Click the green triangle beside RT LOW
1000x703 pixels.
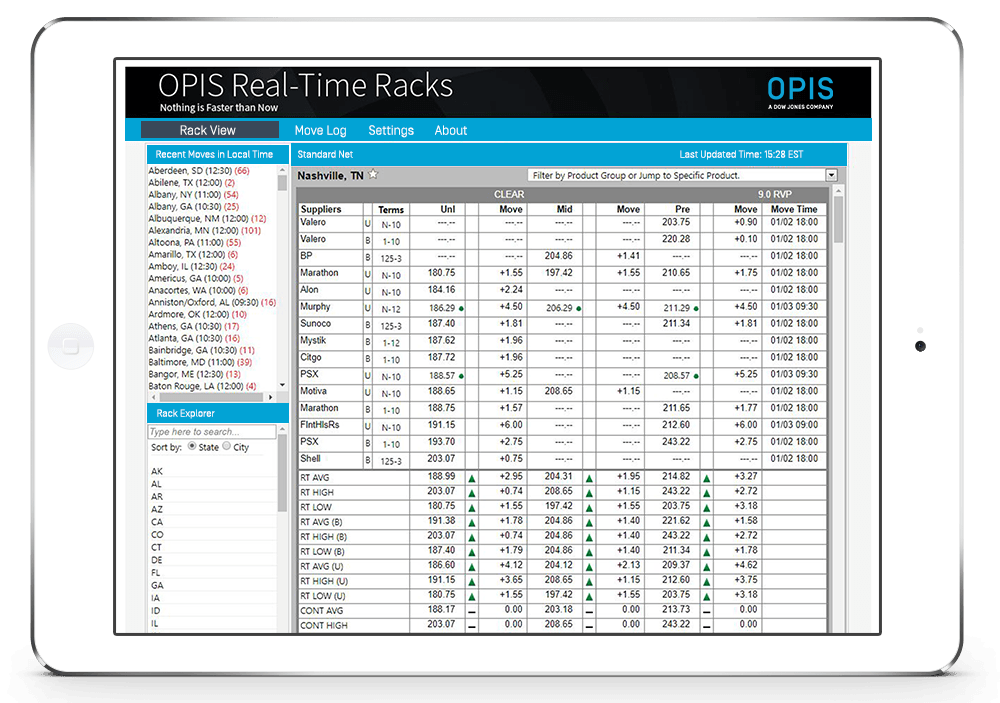tap(472, 506)
